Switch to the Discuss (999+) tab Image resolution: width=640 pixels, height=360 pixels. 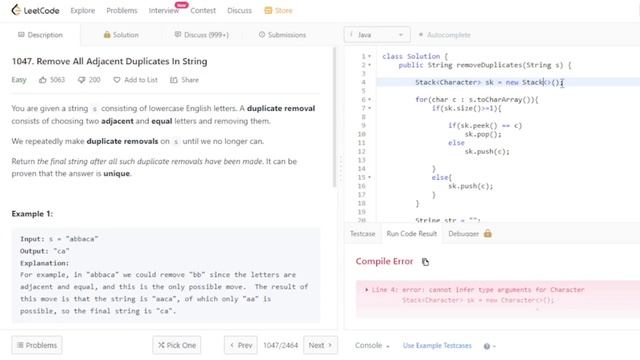(202, 35)
